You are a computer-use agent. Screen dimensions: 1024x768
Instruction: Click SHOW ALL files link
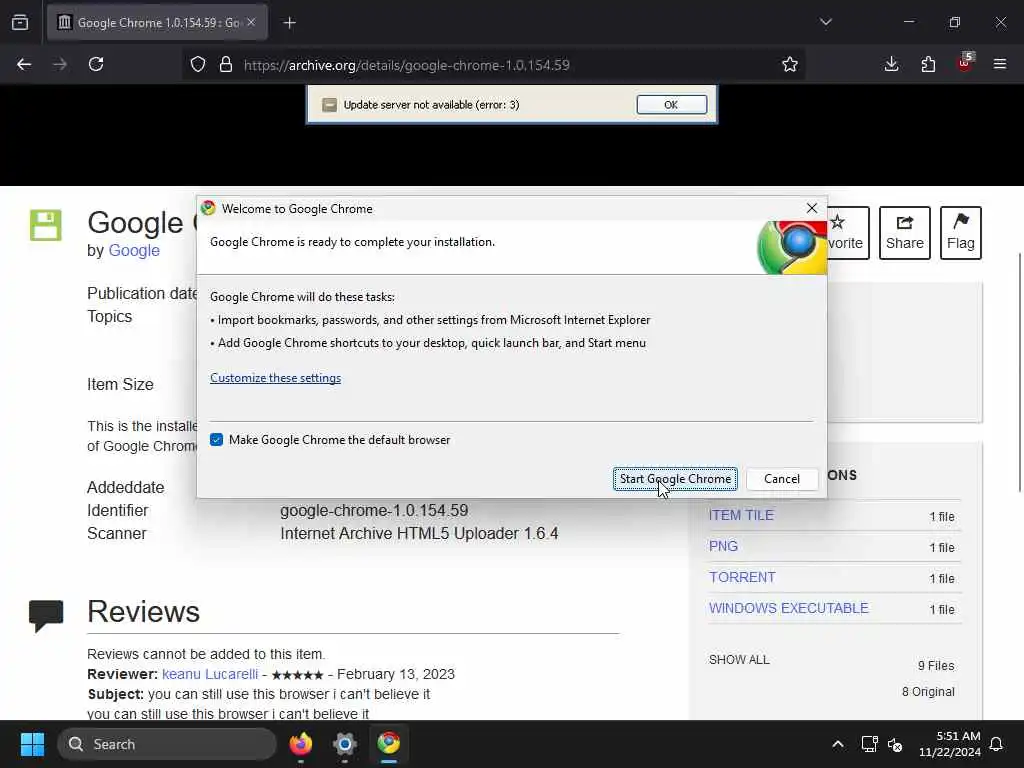click(739, 660)
